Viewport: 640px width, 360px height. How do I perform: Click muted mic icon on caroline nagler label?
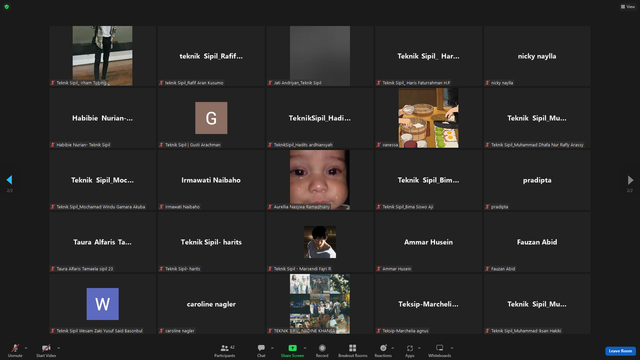161,331
